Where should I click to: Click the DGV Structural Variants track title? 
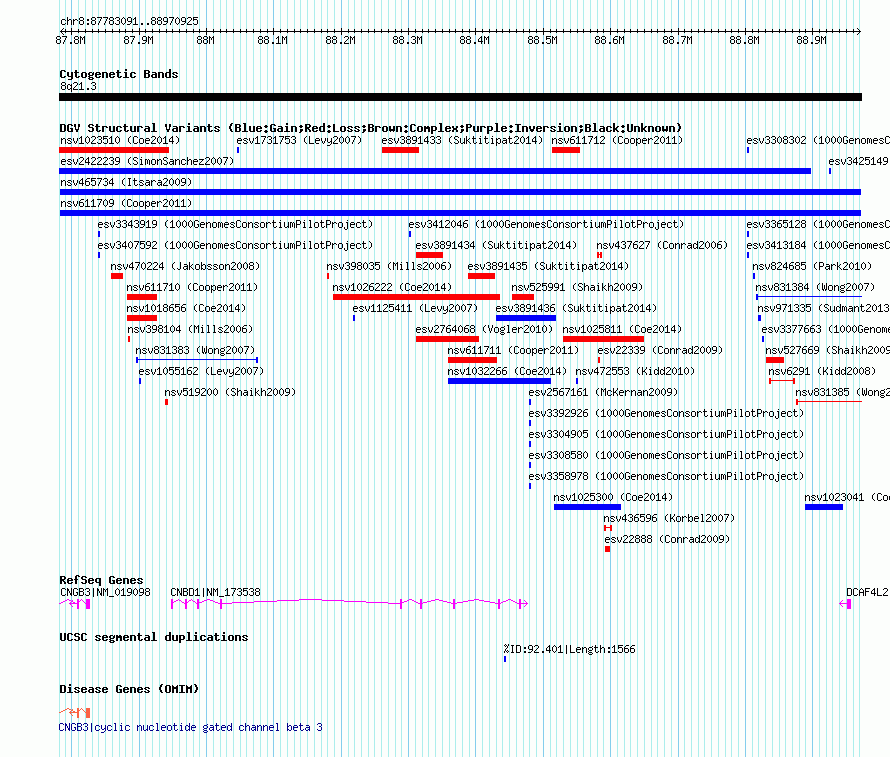371,128
